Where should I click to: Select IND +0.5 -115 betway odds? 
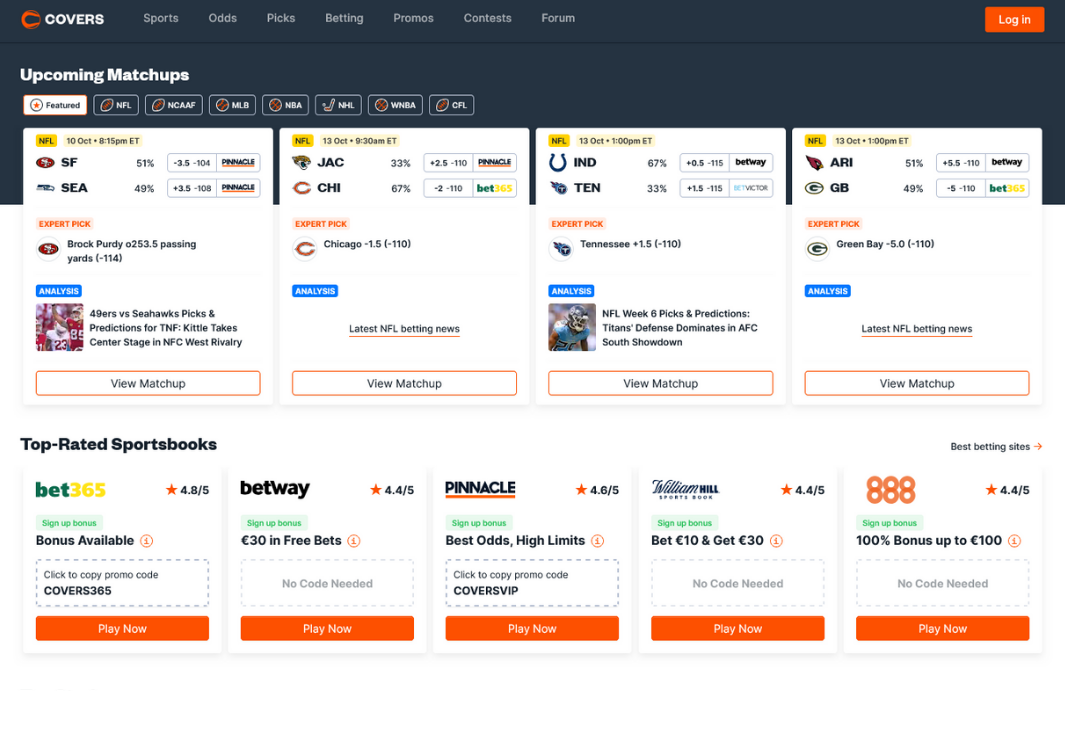pos(726,162)
